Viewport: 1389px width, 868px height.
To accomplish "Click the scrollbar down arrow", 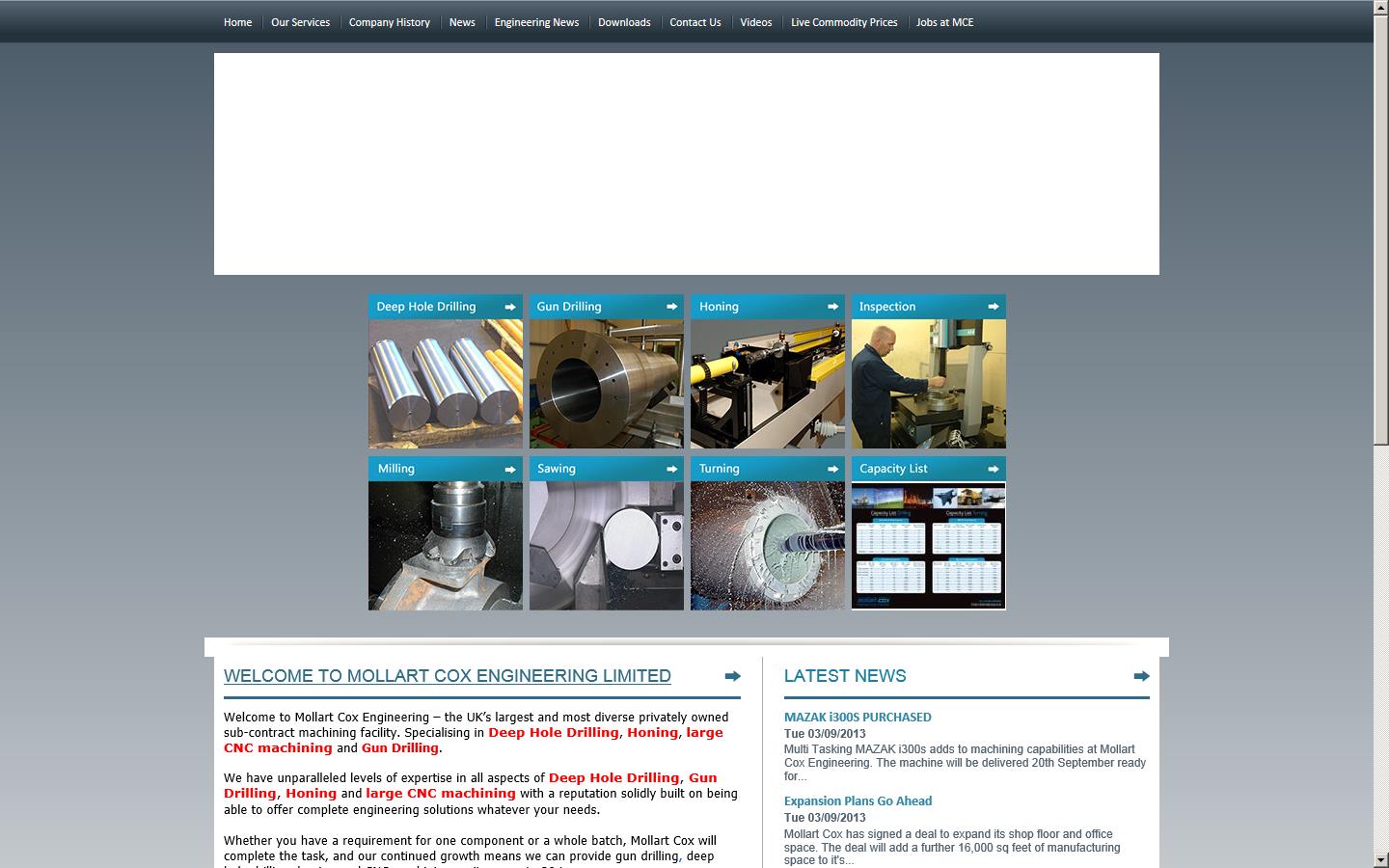I will pyautogui.click(x=1381, y=861).
